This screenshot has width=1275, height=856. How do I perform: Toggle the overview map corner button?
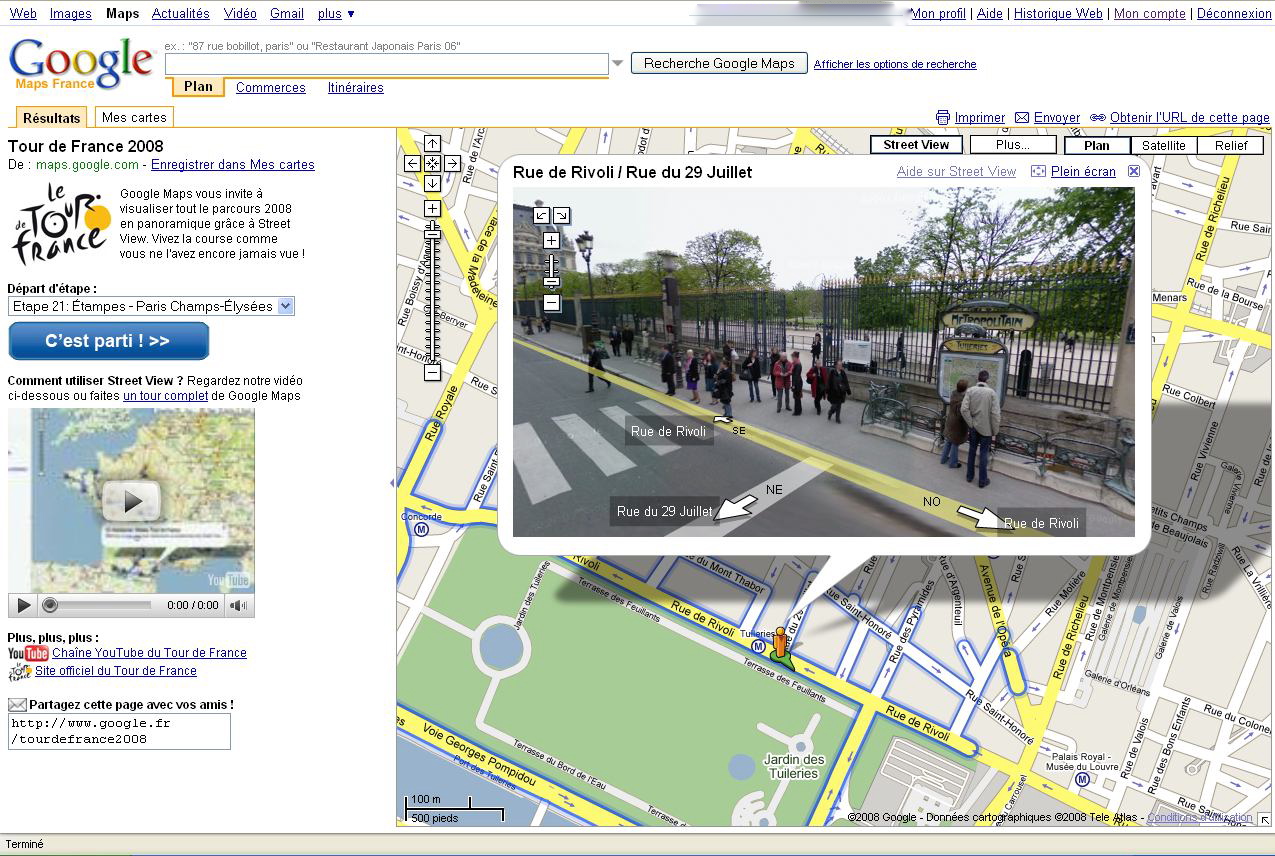pos(1265,819)
